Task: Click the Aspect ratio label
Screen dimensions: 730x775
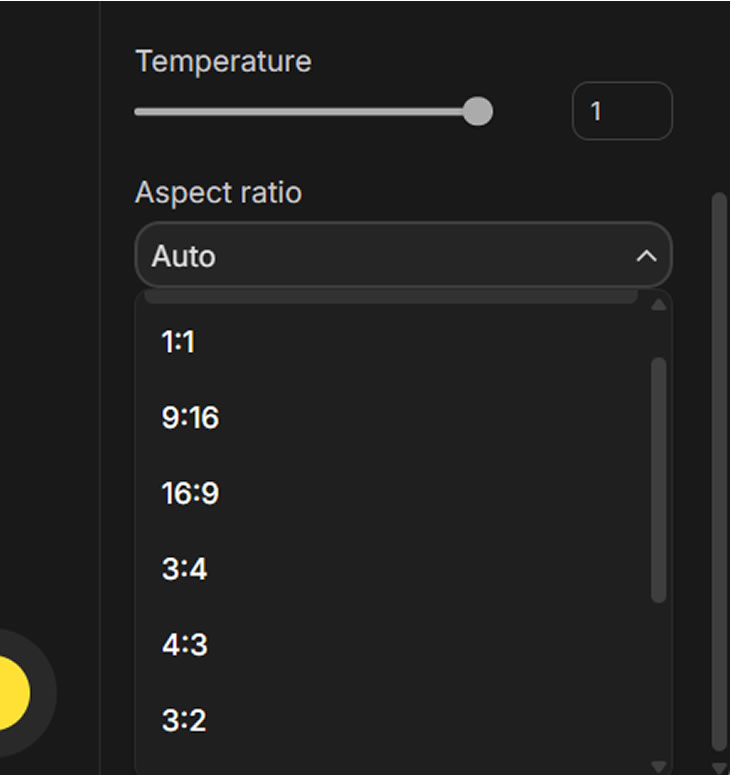Action: pos(218,192)
